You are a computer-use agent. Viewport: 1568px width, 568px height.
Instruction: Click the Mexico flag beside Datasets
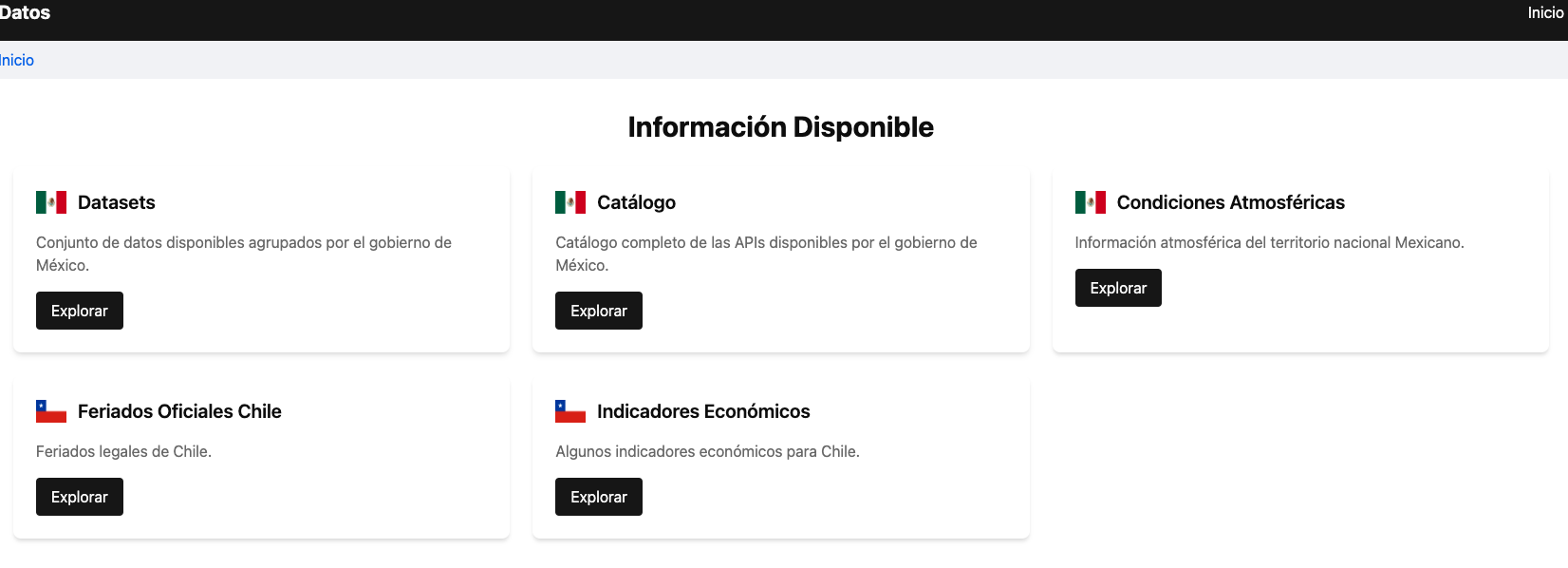[51, 202]
